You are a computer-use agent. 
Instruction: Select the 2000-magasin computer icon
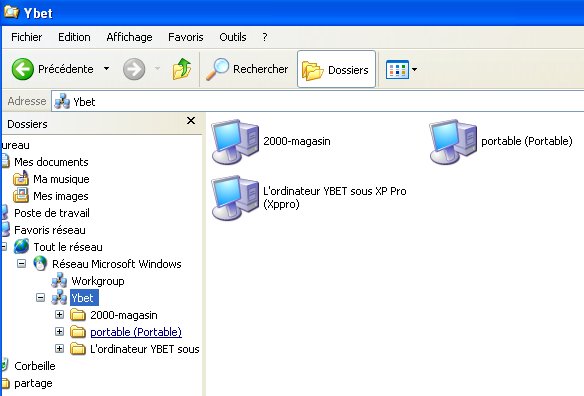(x=235, y=142)
